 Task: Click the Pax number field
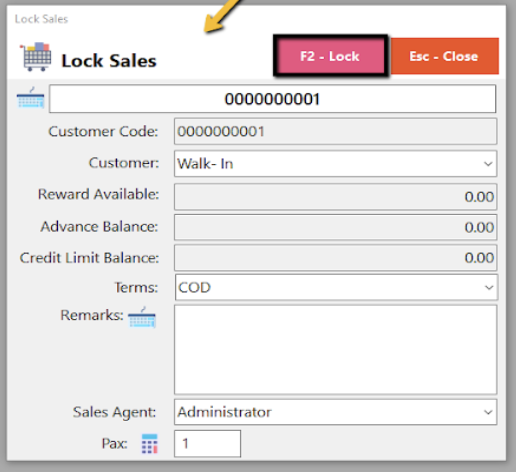pyautogui.click(x=207, y=444)
